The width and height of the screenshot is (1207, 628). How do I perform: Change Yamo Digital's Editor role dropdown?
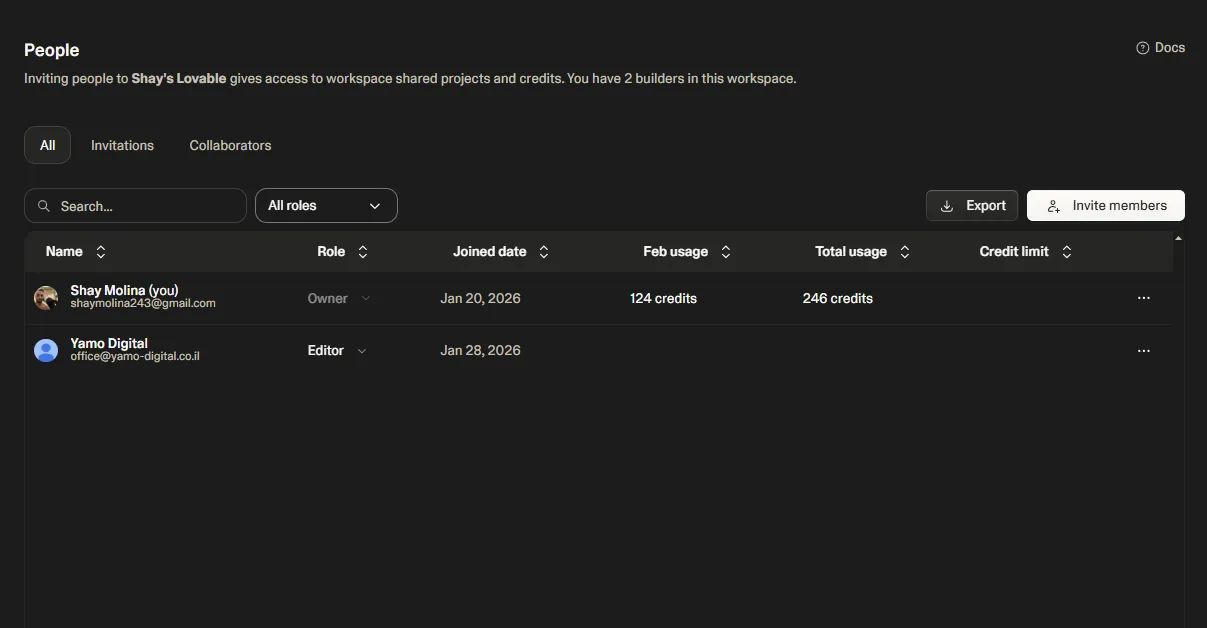(x=337, y=351)
